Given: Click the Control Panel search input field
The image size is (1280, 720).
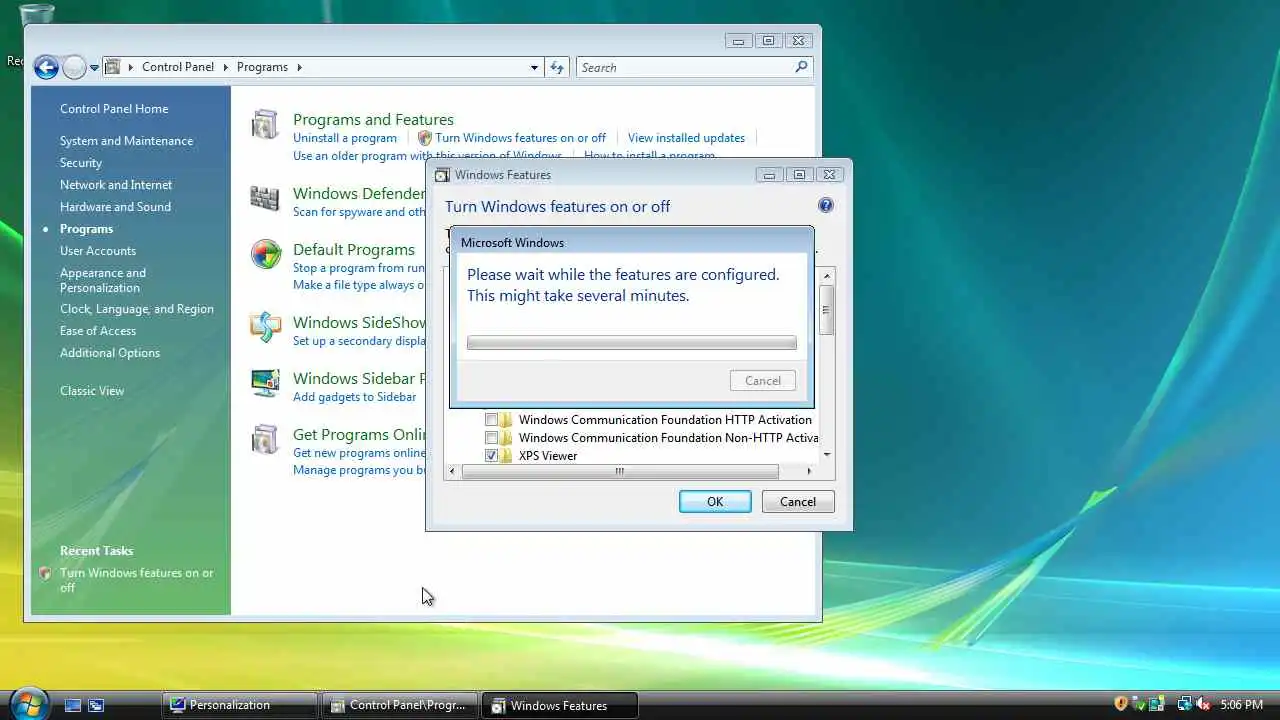Looking at the screenshot, I should (x=686, y=67).
